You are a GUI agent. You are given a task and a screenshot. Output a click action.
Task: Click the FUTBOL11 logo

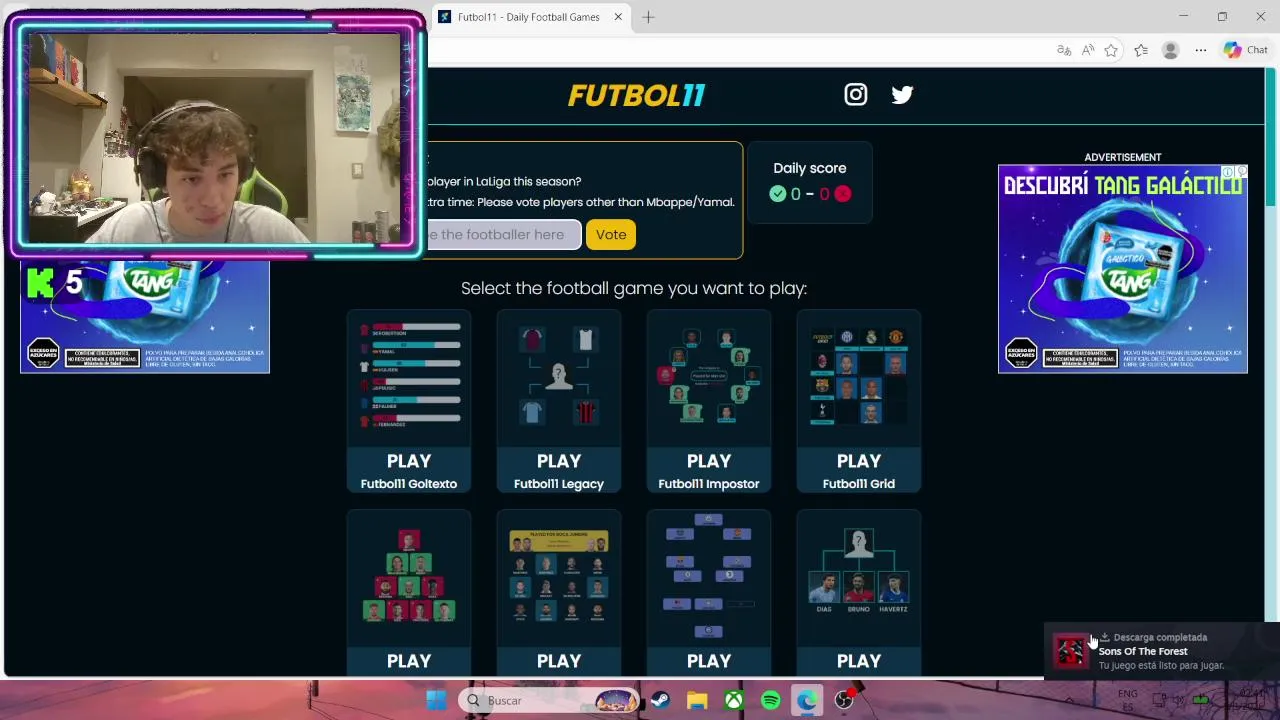click(636, 95)
